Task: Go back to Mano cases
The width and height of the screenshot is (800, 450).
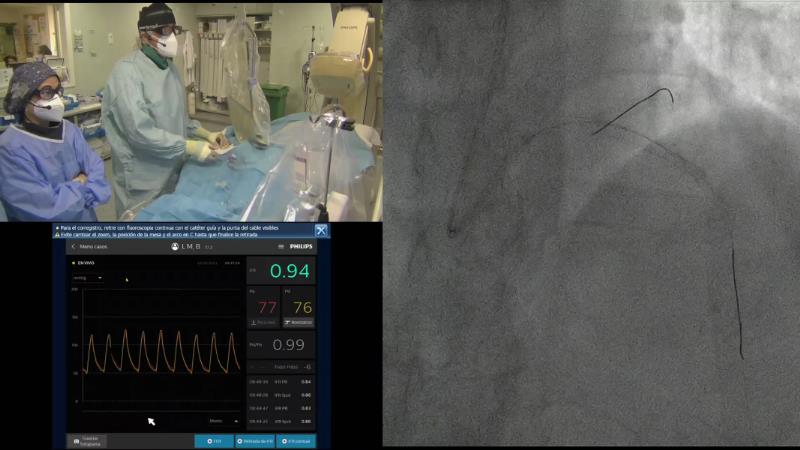Action: (73, 246)
